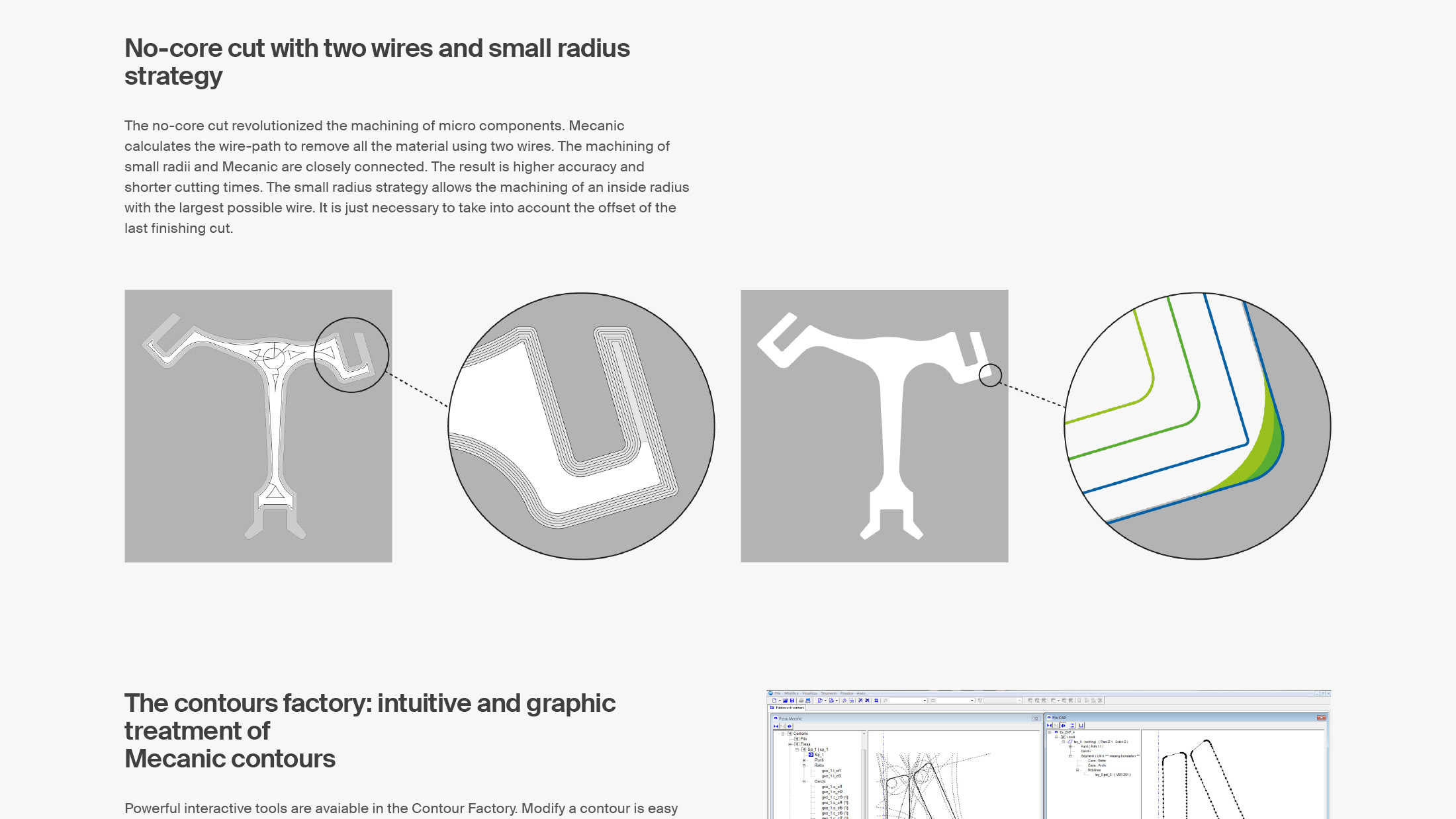The image size is (1456, 819).
Task: Open the Finestra menu in the screenshot
Action: coord(846,693)
